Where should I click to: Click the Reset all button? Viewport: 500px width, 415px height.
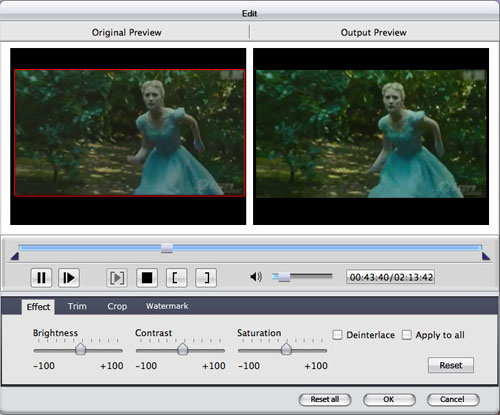(x=325, y=399)
